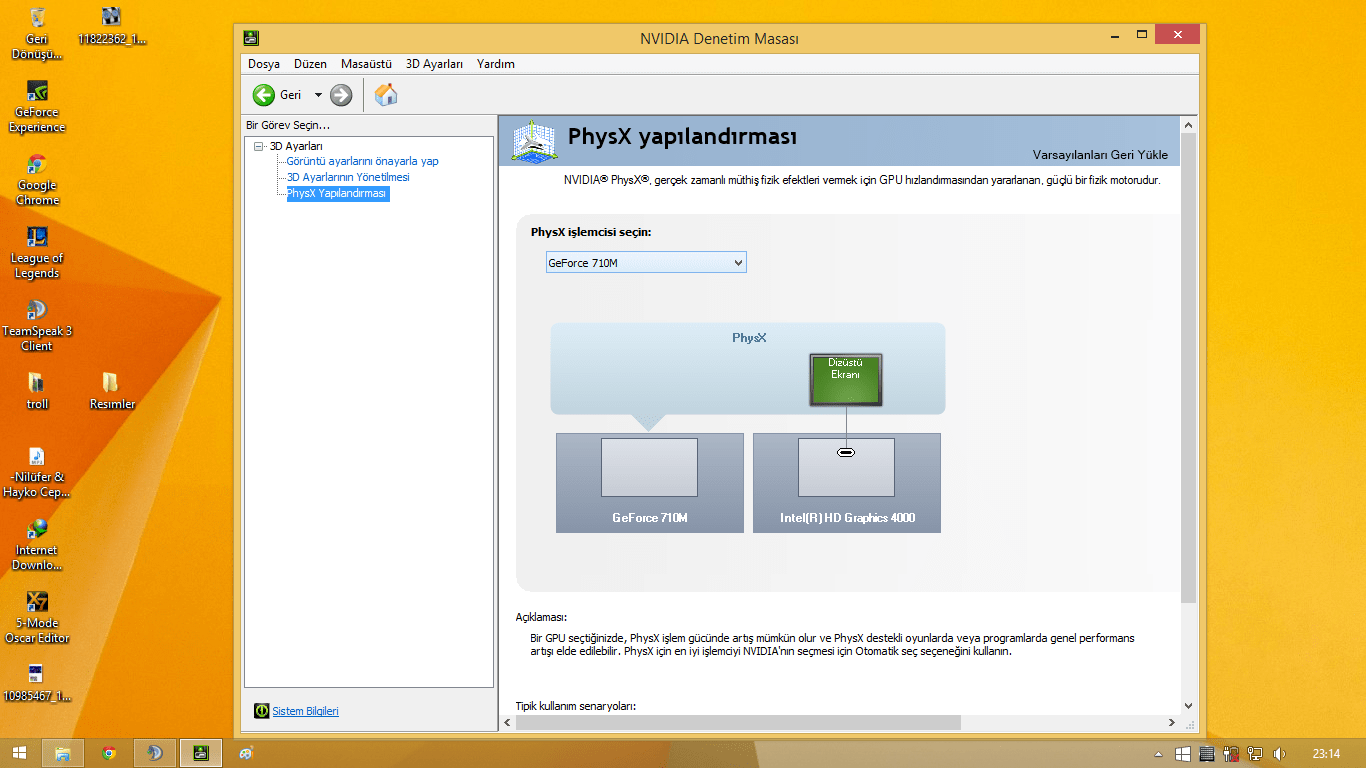Select the -Nilüfer & Hayko Cep... audio file
The image size is (1366, 768).
[37, 471]
